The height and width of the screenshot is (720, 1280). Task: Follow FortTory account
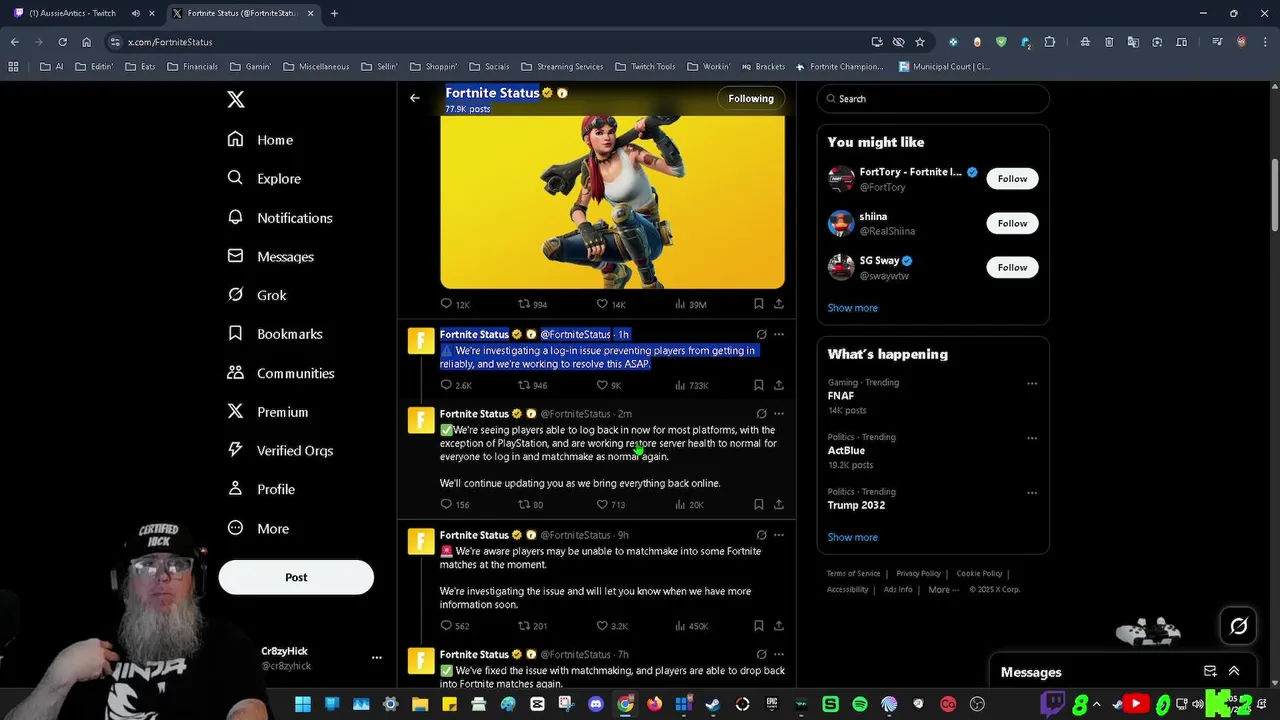pos(1012,178)
